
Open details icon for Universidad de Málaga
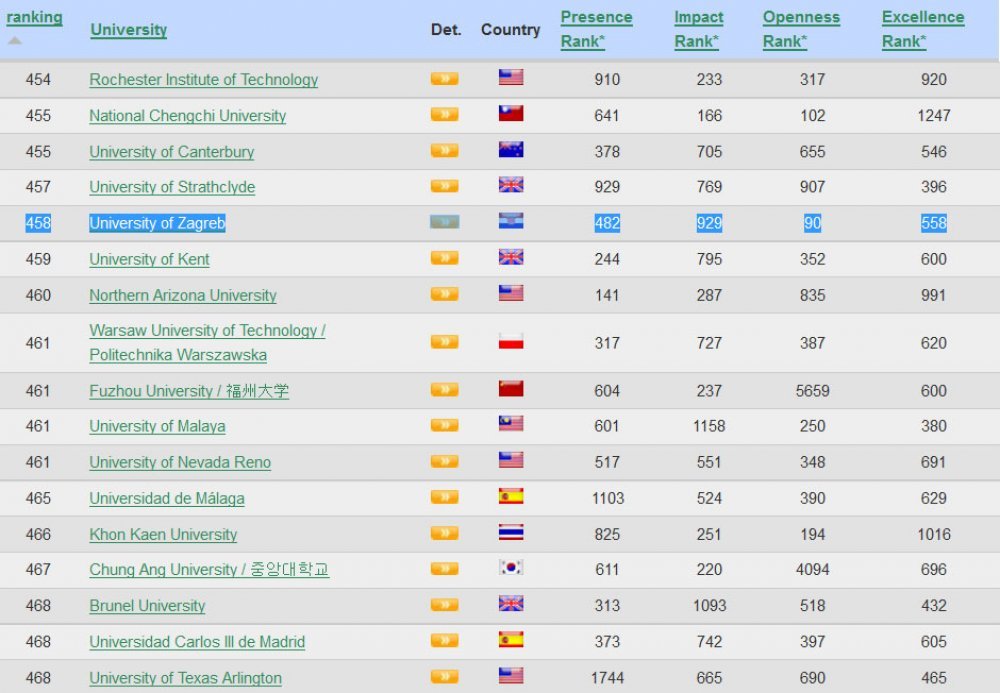click(445, 497)
